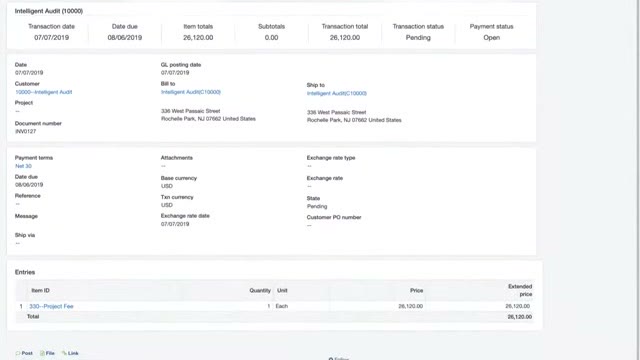Click the Item ID column header
The image size is (640, 360).
[x=40, y=291]
